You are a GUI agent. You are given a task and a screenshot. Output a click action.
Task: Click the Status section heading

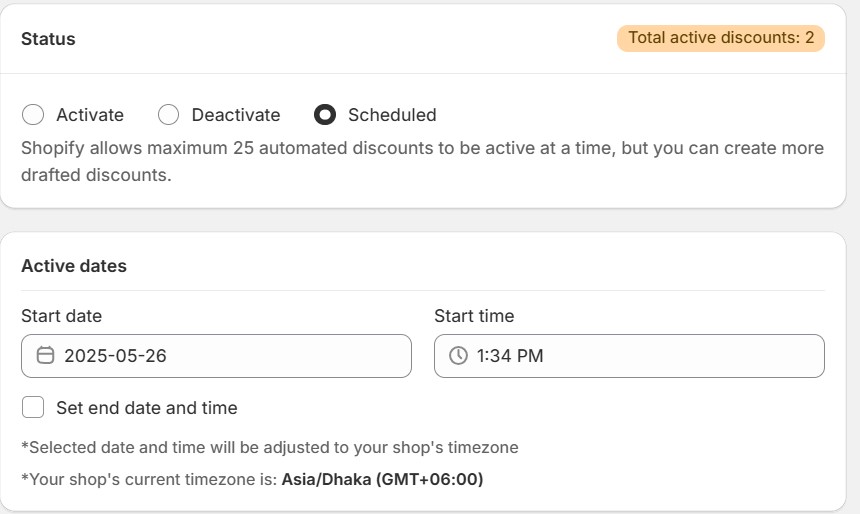point(48,39)
